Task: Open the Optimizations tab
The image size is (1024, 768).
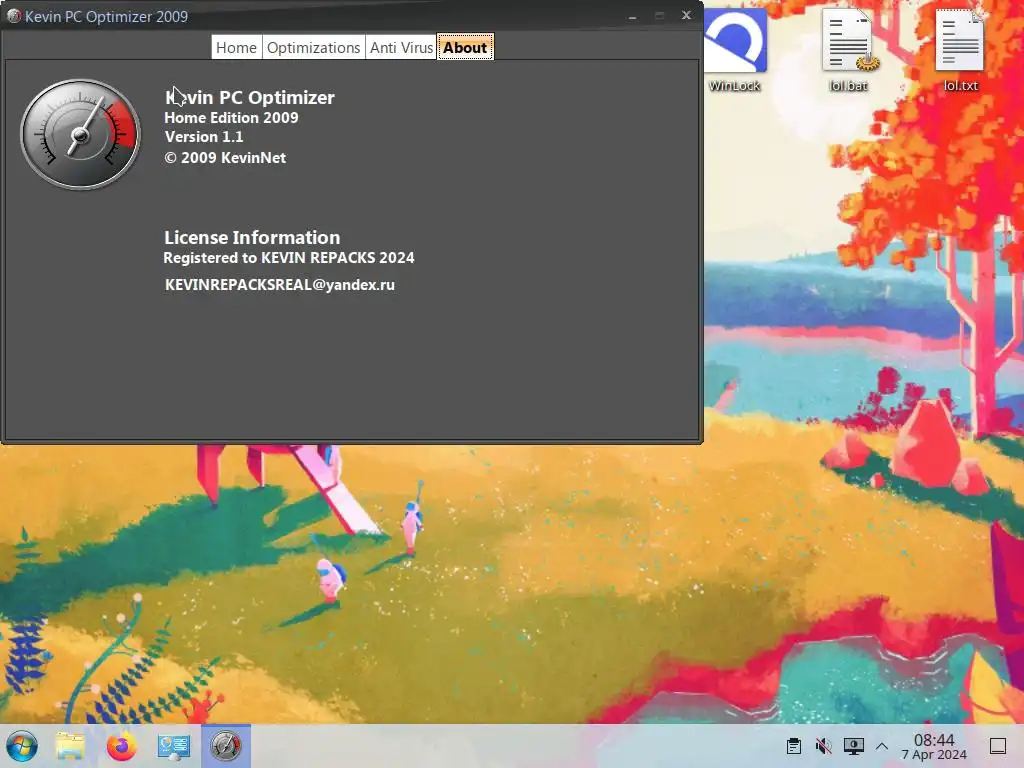Action: tap(313, 48)
